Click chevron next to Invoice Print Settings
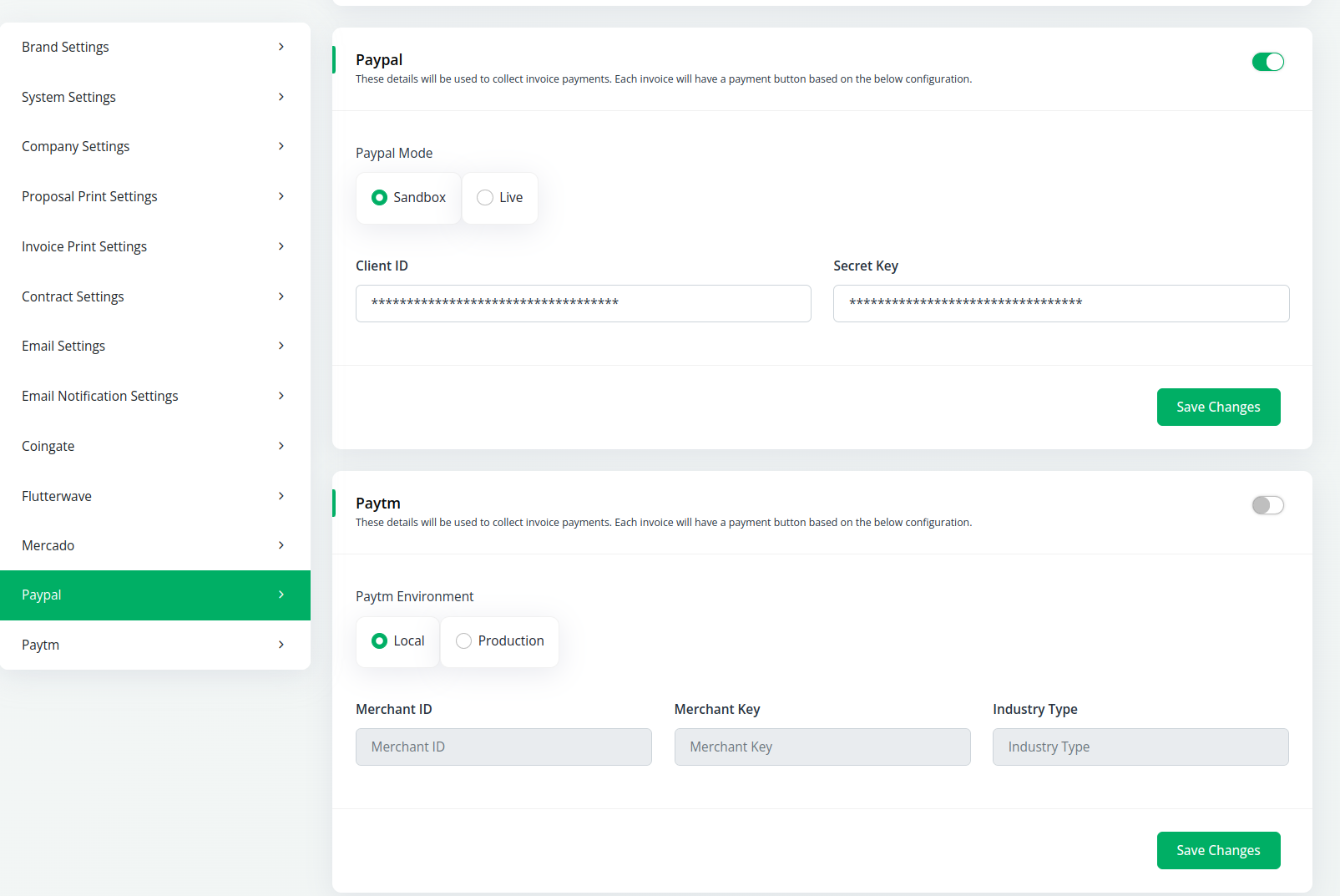Screen dimensions: 1340x896 pyautogui.click(x=281, y=246)
